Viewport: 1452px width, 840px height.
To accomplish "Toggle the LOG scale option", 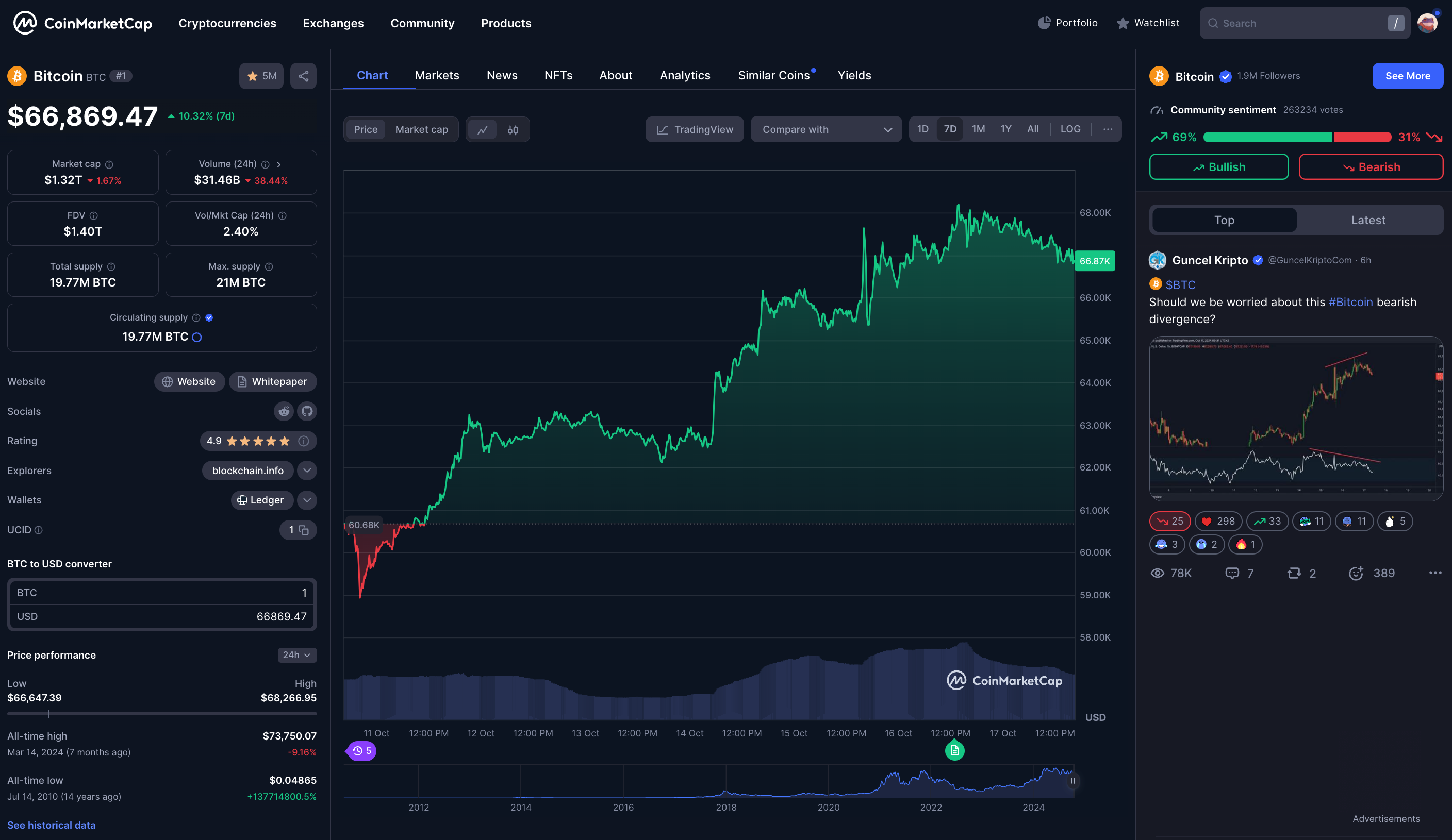I will coord(1070,129).
